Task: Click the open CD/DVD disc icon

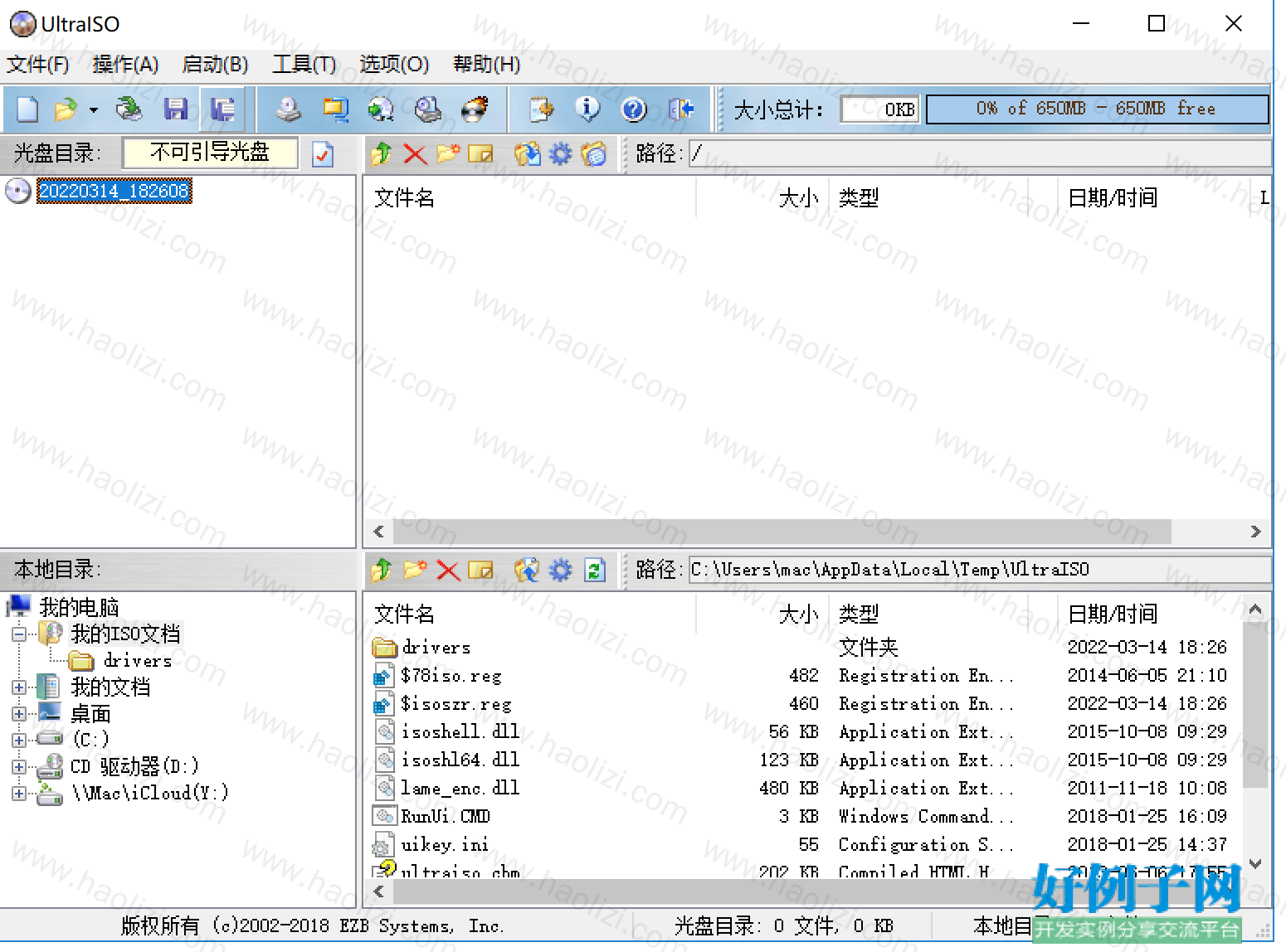Action: click(129, 109)
